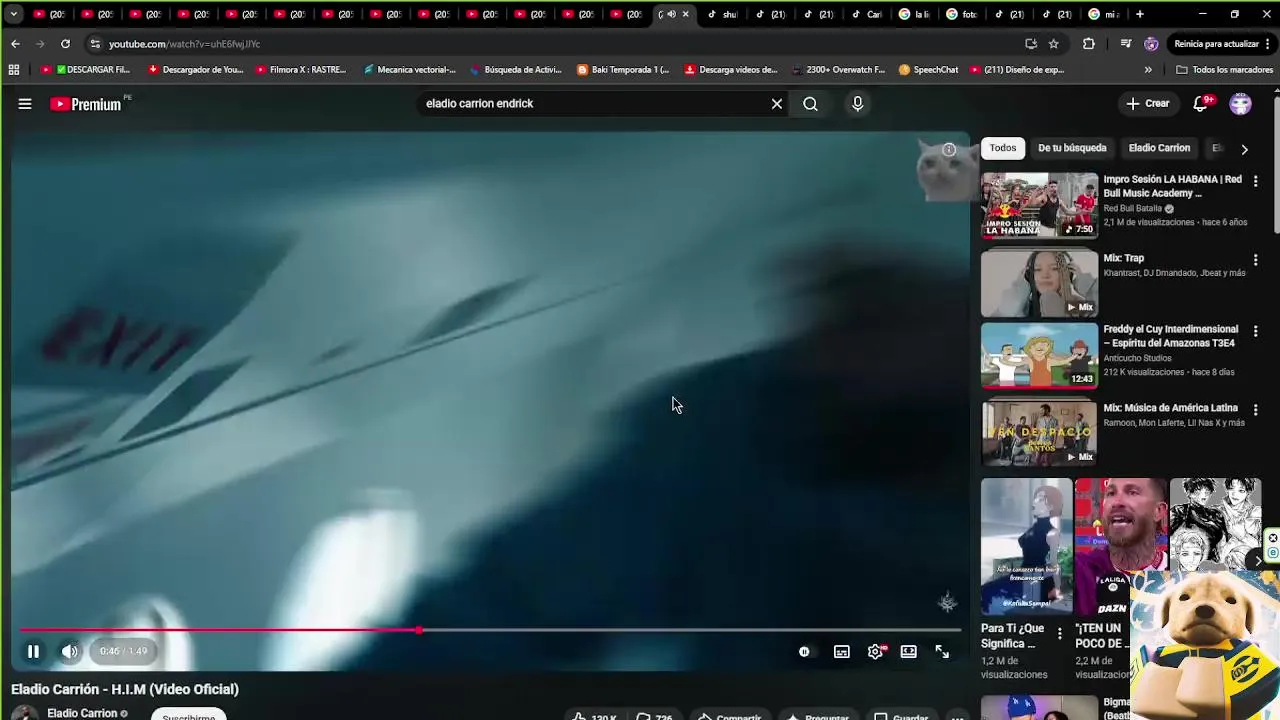Open Chrome media controls icon
Viewport: 1280px width, 720px height.
click(x=1126, y=44)
